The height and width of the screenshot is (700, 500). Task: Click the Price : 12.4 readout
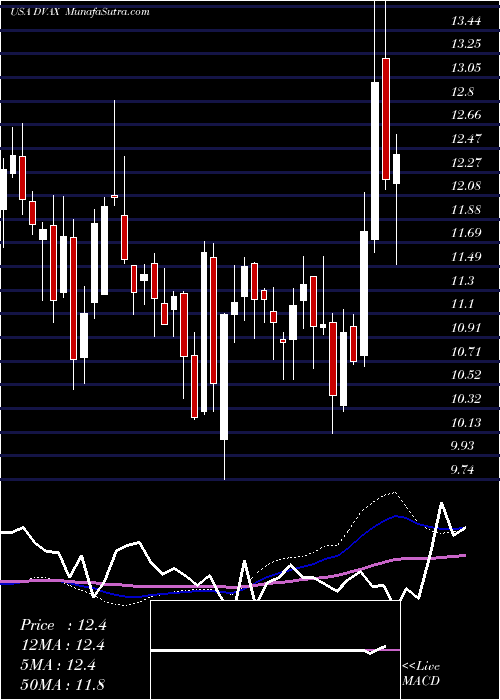pos(63,625)
